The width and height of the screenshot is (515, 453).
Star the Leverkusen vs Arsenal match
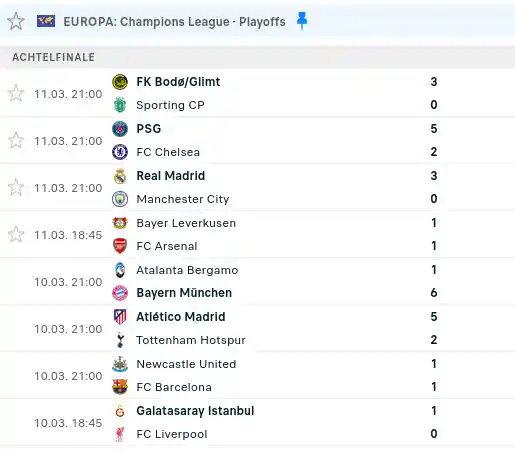(16, 234)
